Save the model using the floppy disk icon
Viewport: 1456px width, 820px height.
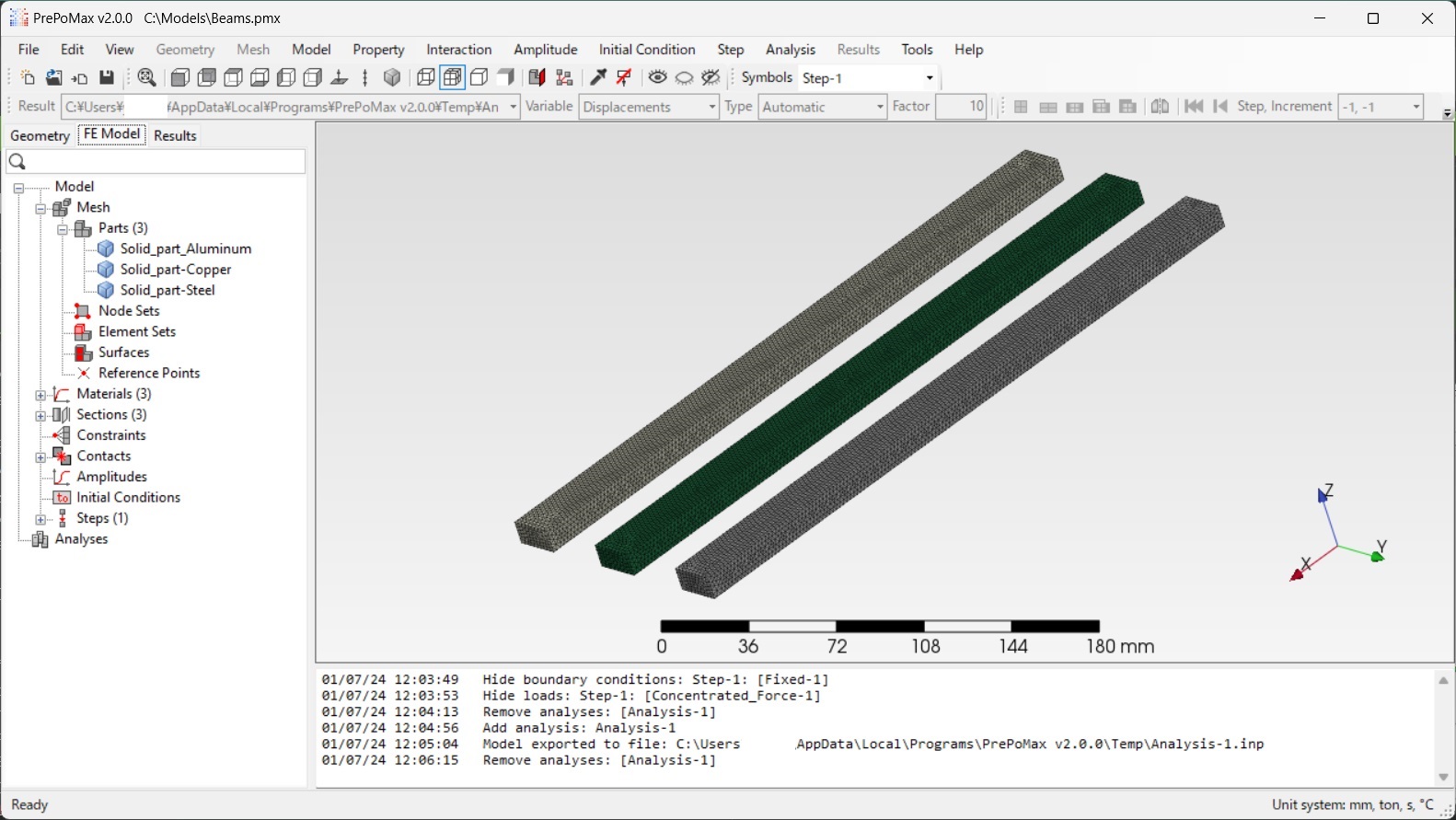[x=107, y=78]
